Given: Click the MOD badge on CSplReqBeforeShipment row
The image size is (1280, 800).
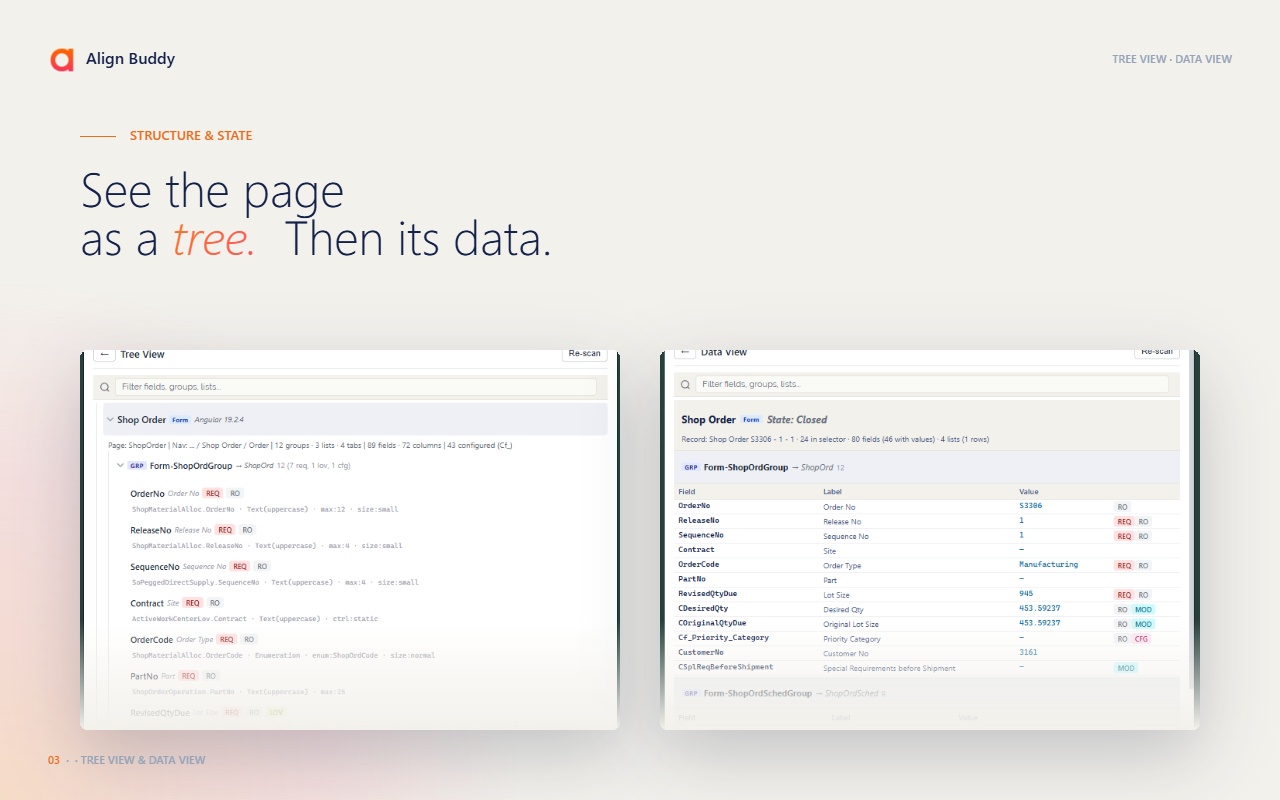Looking at the screenshot, I should [x=1126, y=668].
